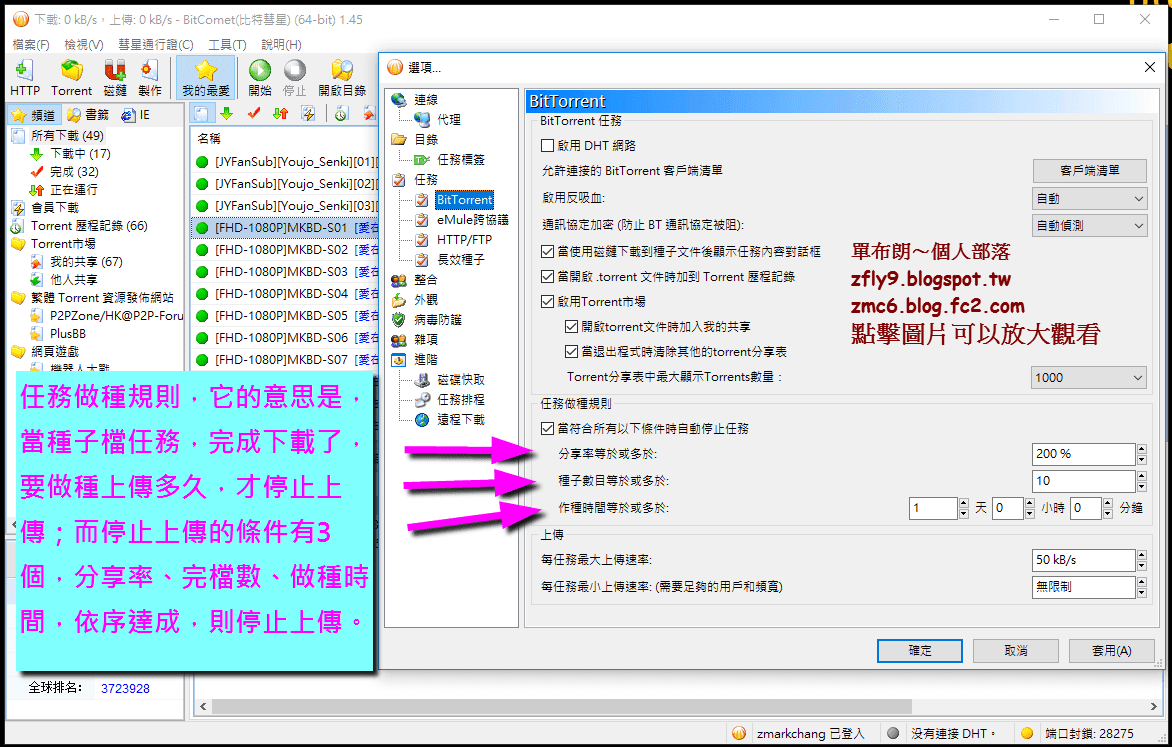Click the 製作 make torrent toolbar icon
This screenshot has height=747, width=1172.
149,78
